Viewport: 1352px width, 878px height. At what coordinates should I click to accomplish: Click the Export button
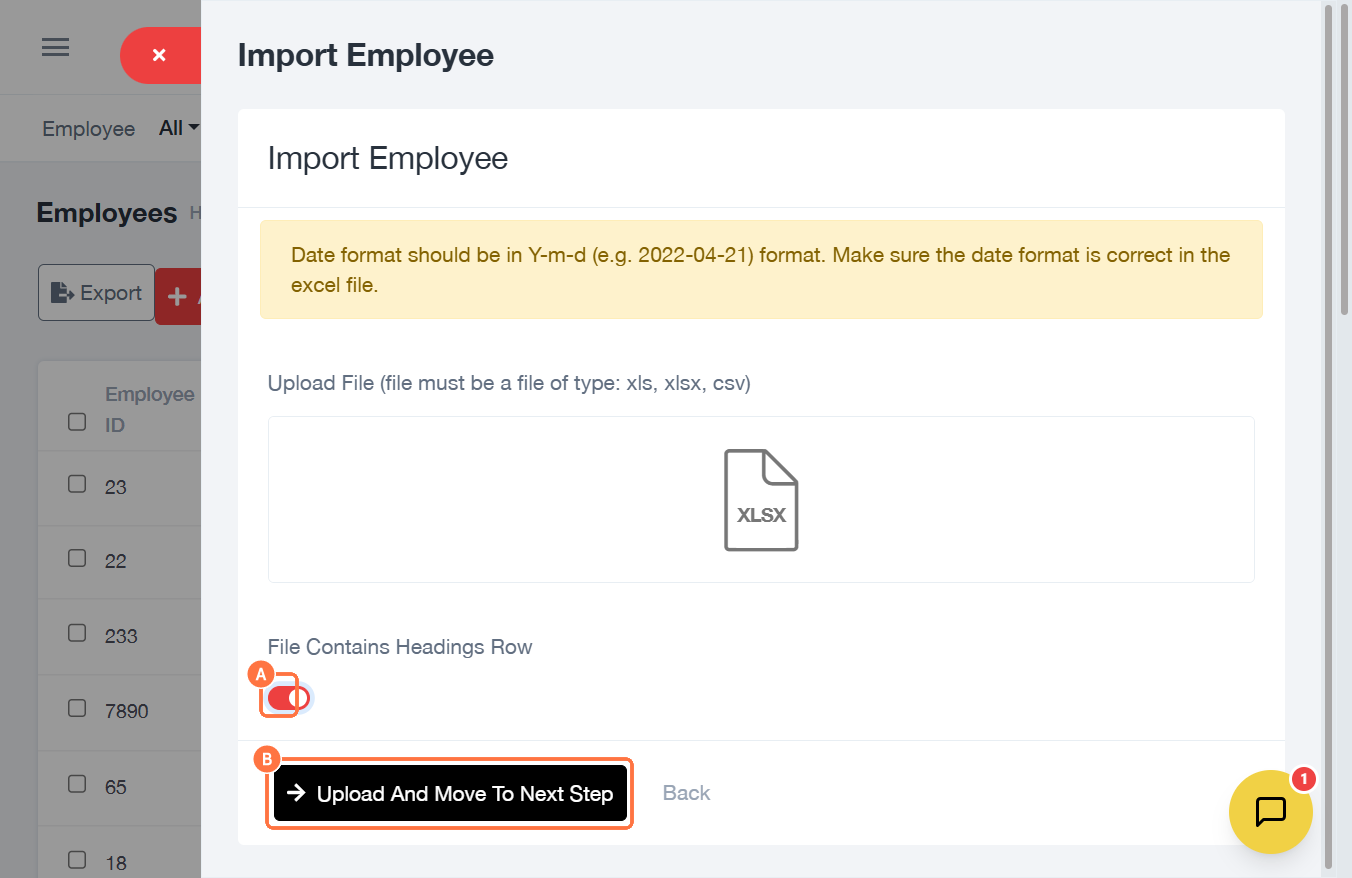[x=97, y=293]
